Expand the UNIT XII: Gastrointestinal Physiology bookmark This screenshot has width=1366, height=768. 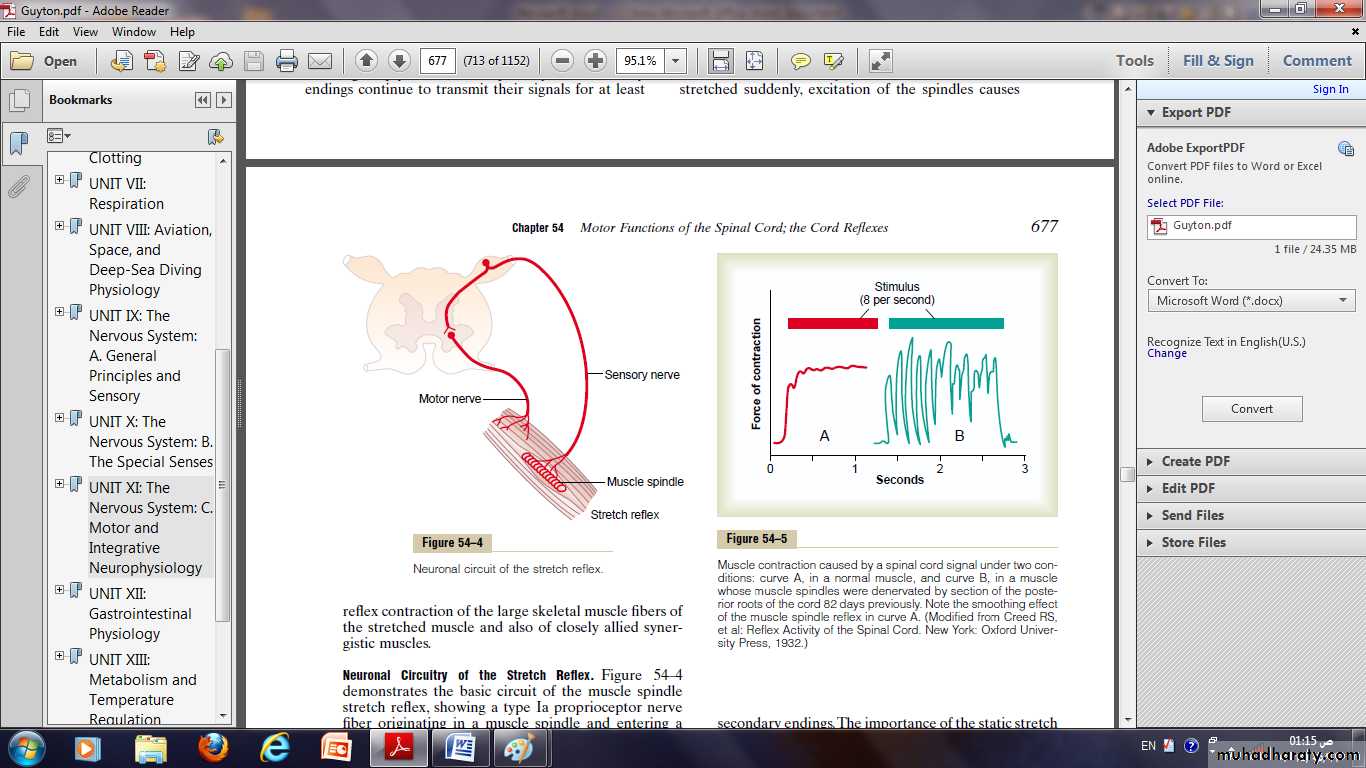click(x=60, y=590)
